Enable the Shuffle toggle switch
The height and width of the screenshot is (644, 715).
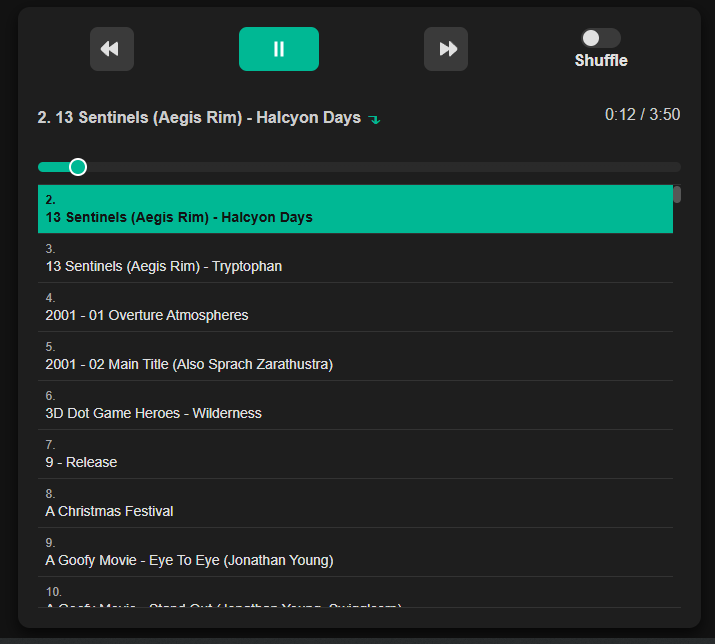click(600, 38)
